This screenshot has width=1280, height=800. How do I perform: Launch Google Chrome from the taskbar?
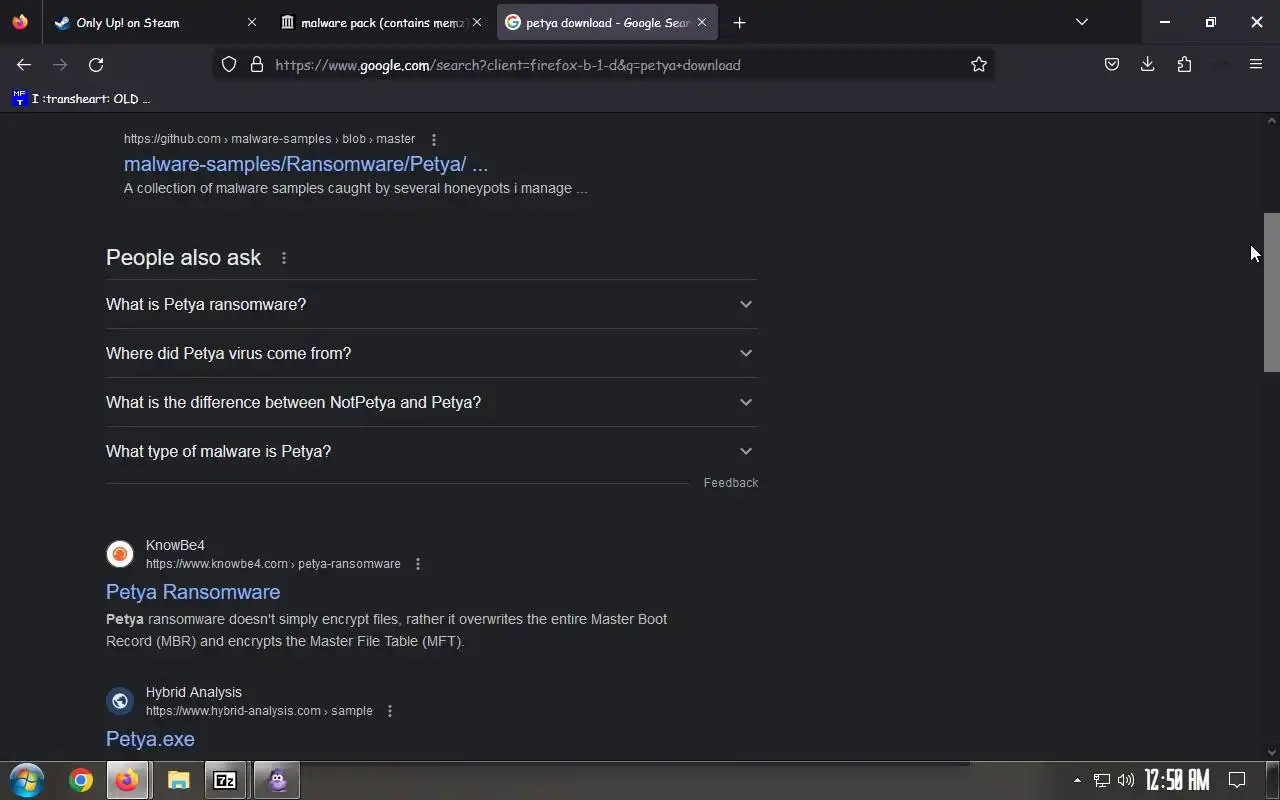click(x=81, y=780)
